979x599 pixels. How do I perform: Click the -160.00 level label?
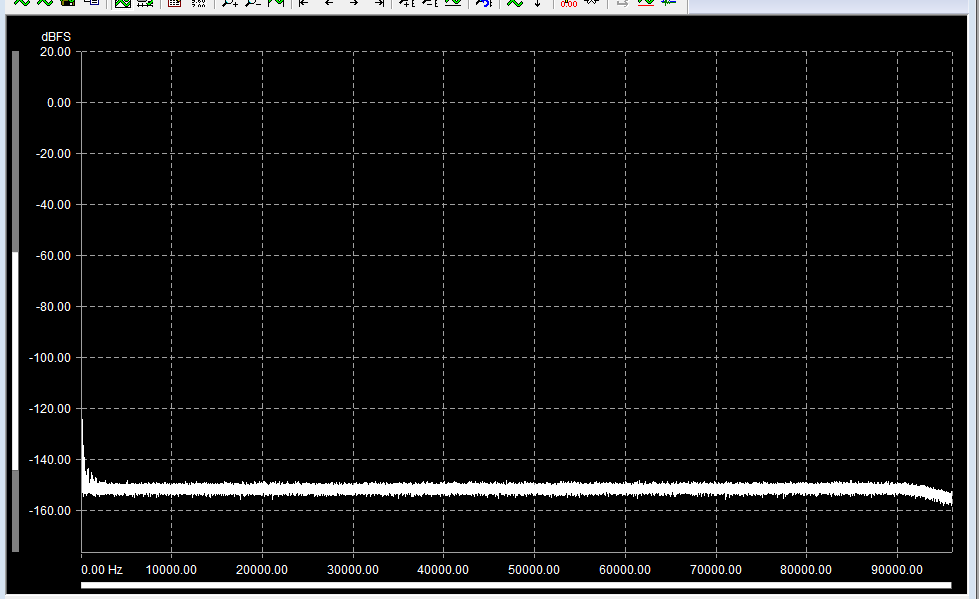coord(51,511)
